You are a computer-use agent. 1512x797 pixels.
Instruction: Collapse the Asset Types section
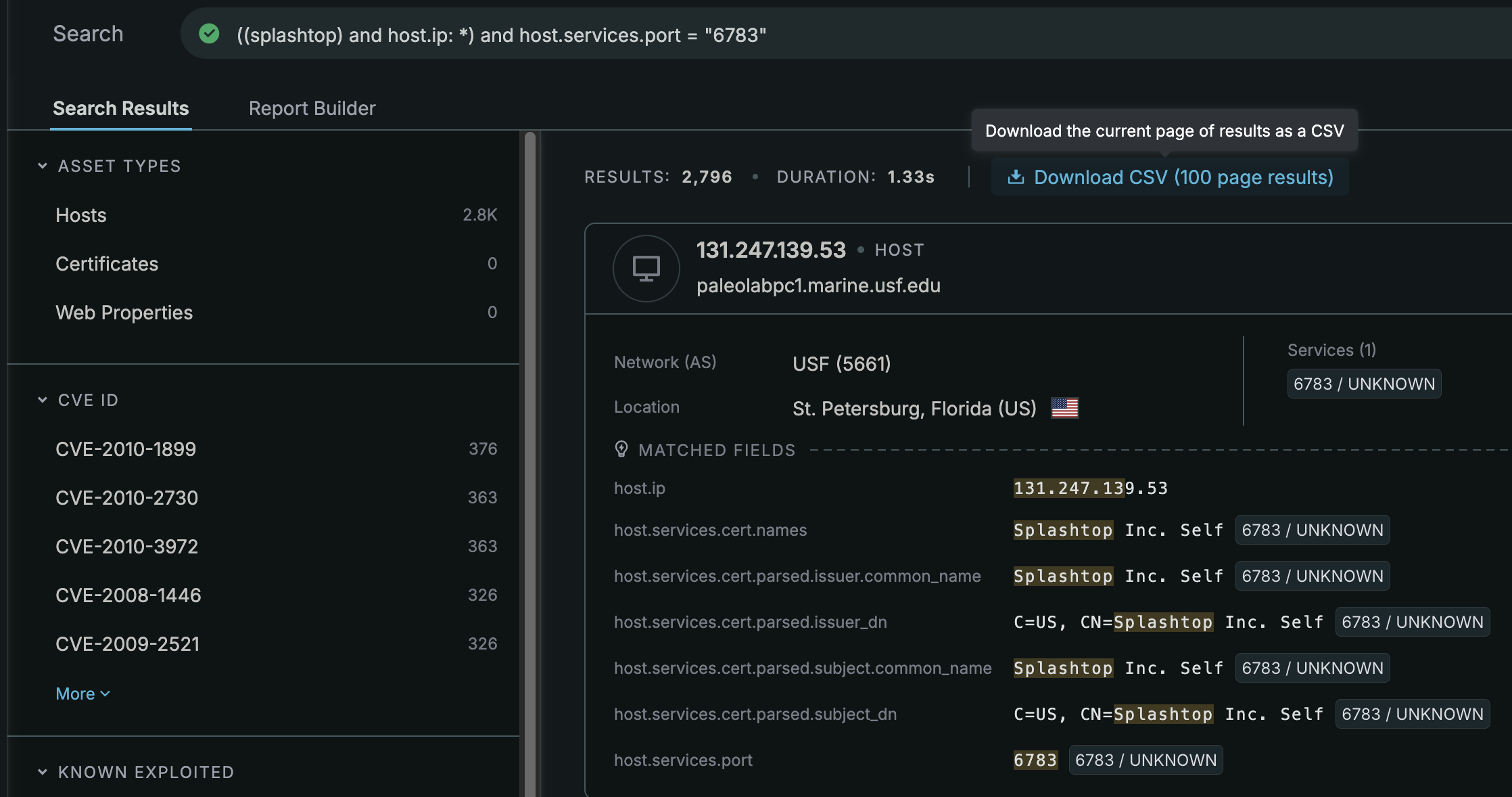coord(43,166)
